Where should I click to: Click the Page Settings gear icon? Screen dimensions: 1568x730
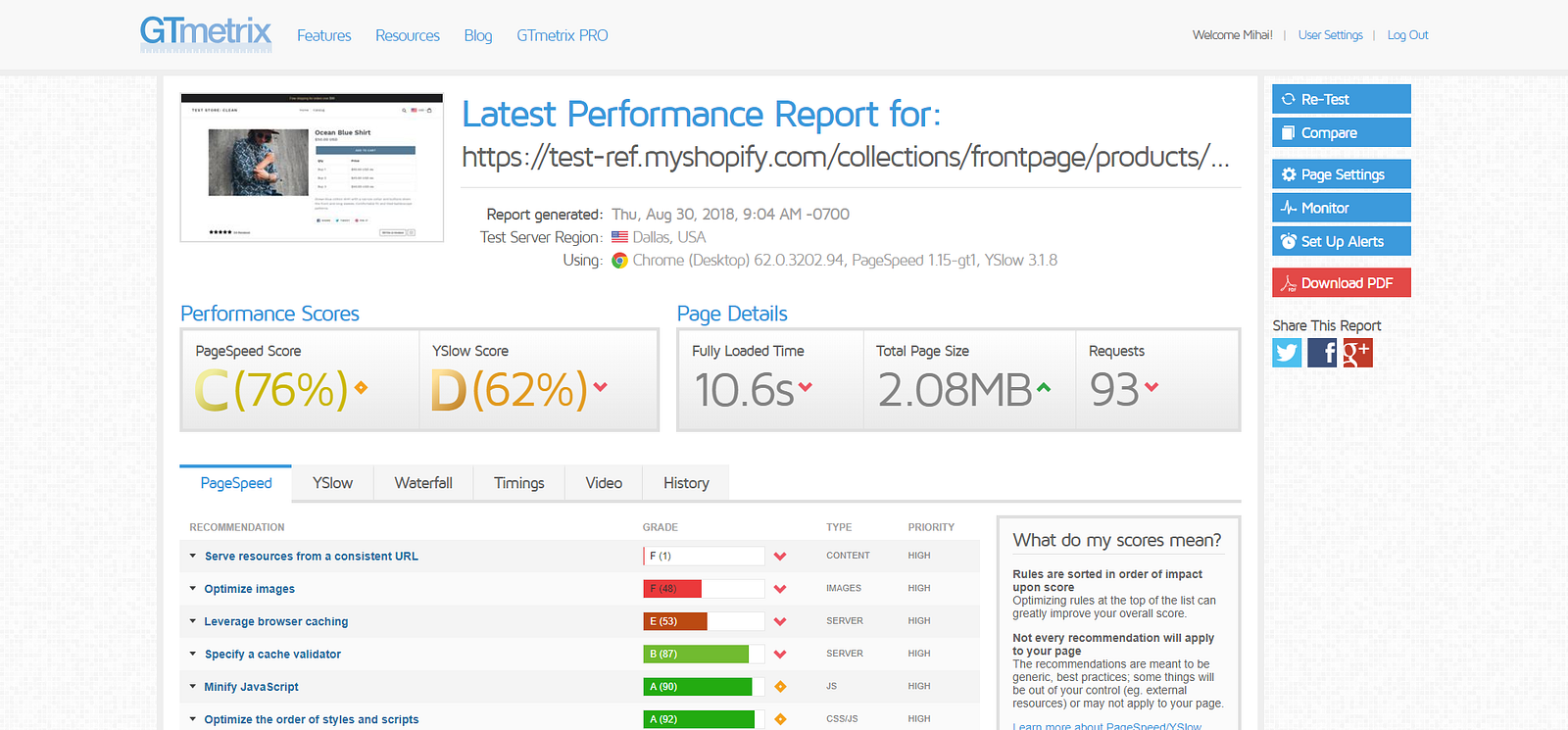click(1289, 174)
